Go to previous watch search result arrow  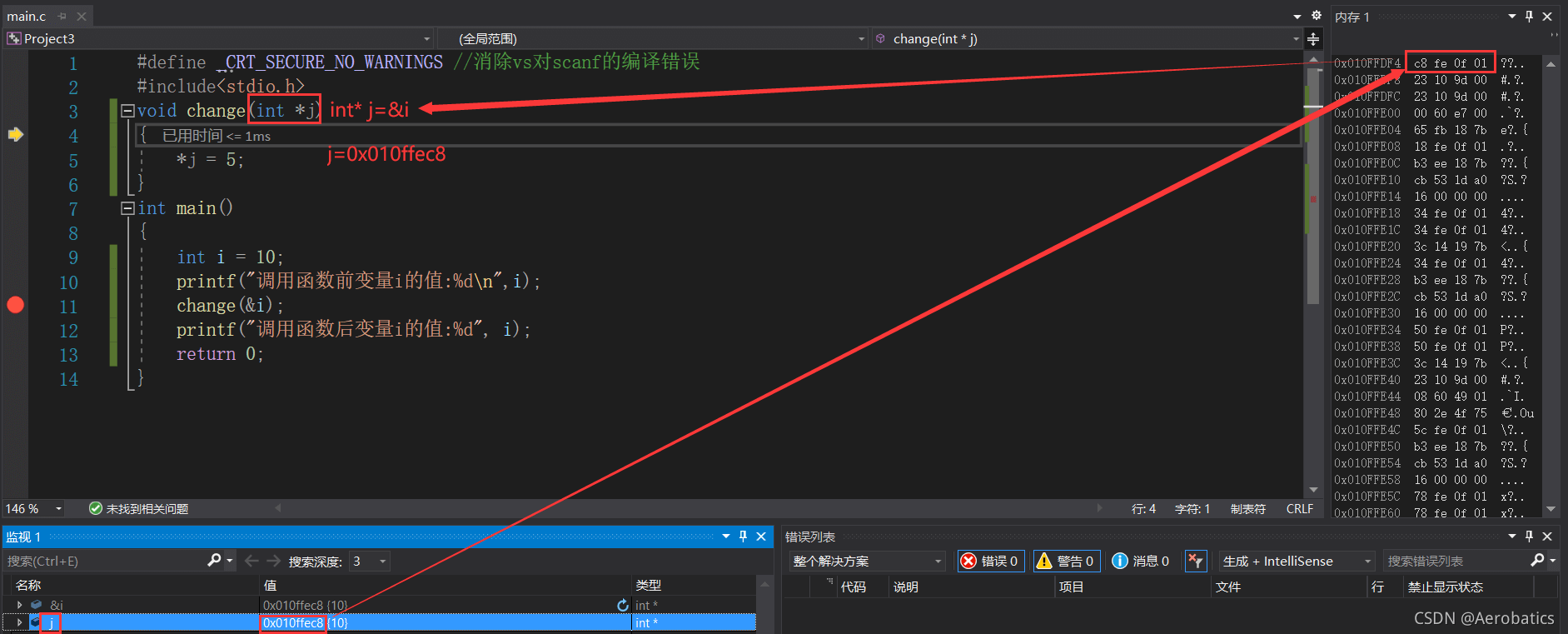tap(251, 561)
